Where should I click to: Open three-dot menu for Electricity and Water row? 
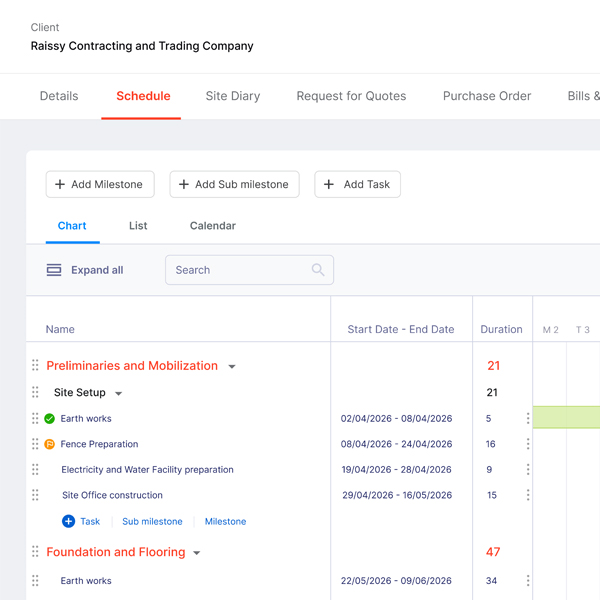pos(528,469)
